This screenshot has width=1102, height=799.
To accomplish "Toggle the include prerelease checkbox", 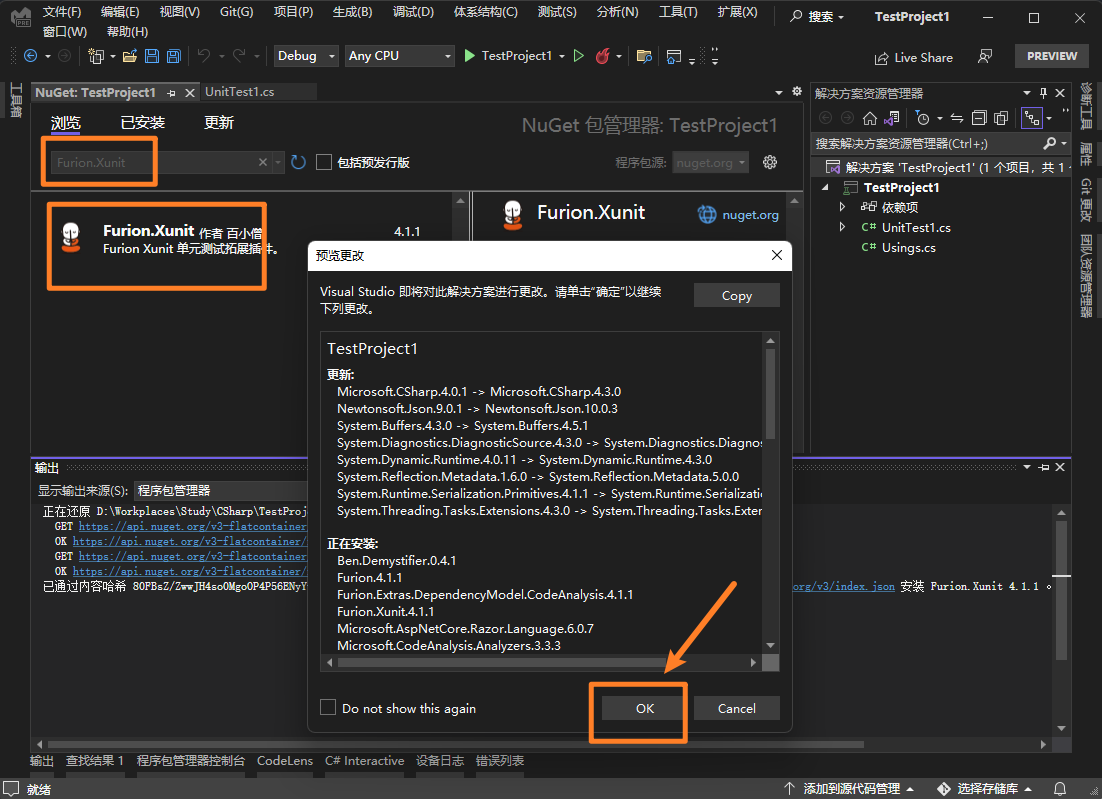I will tap(324, 162).
